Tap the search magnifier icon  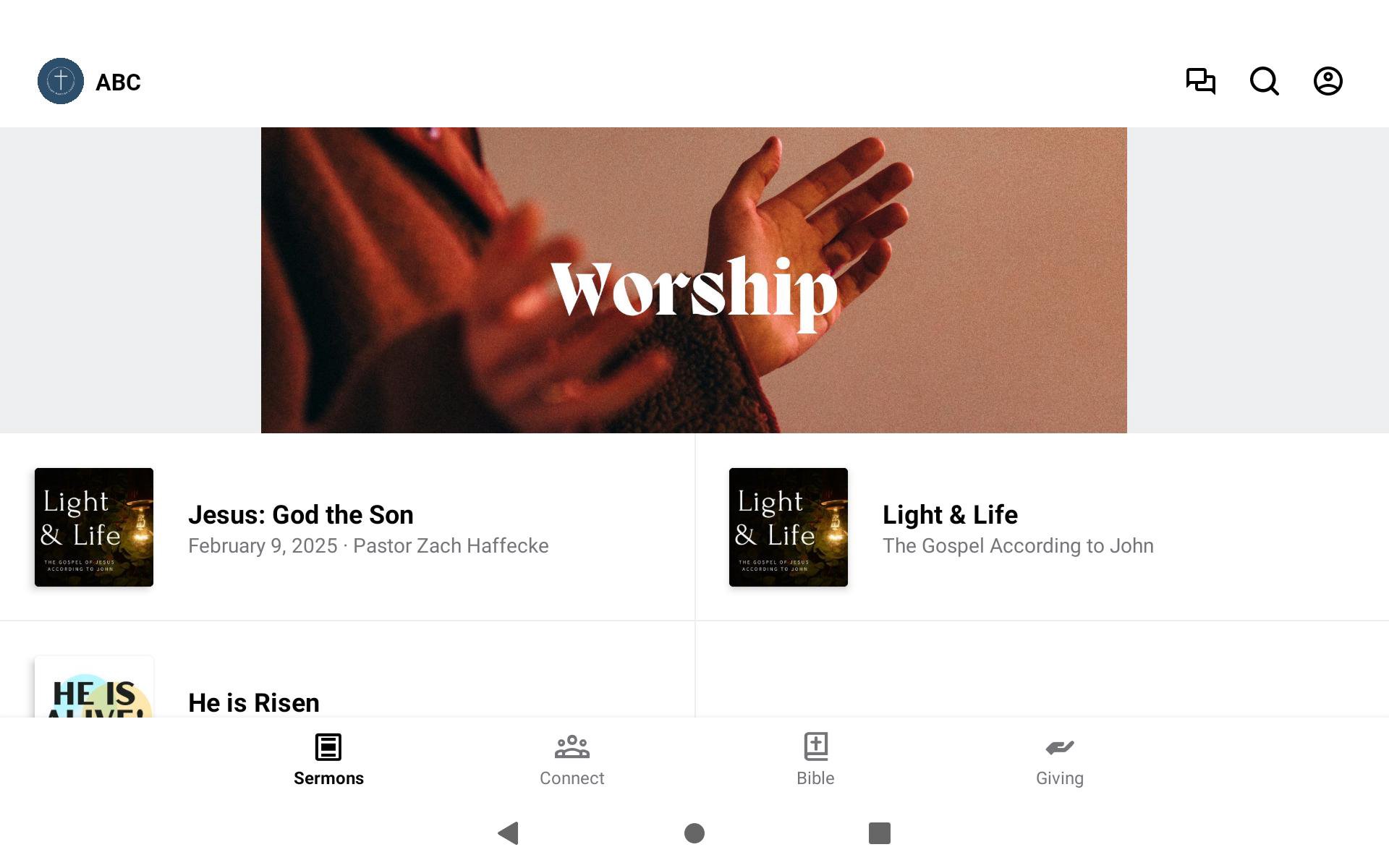(1265, 81)
